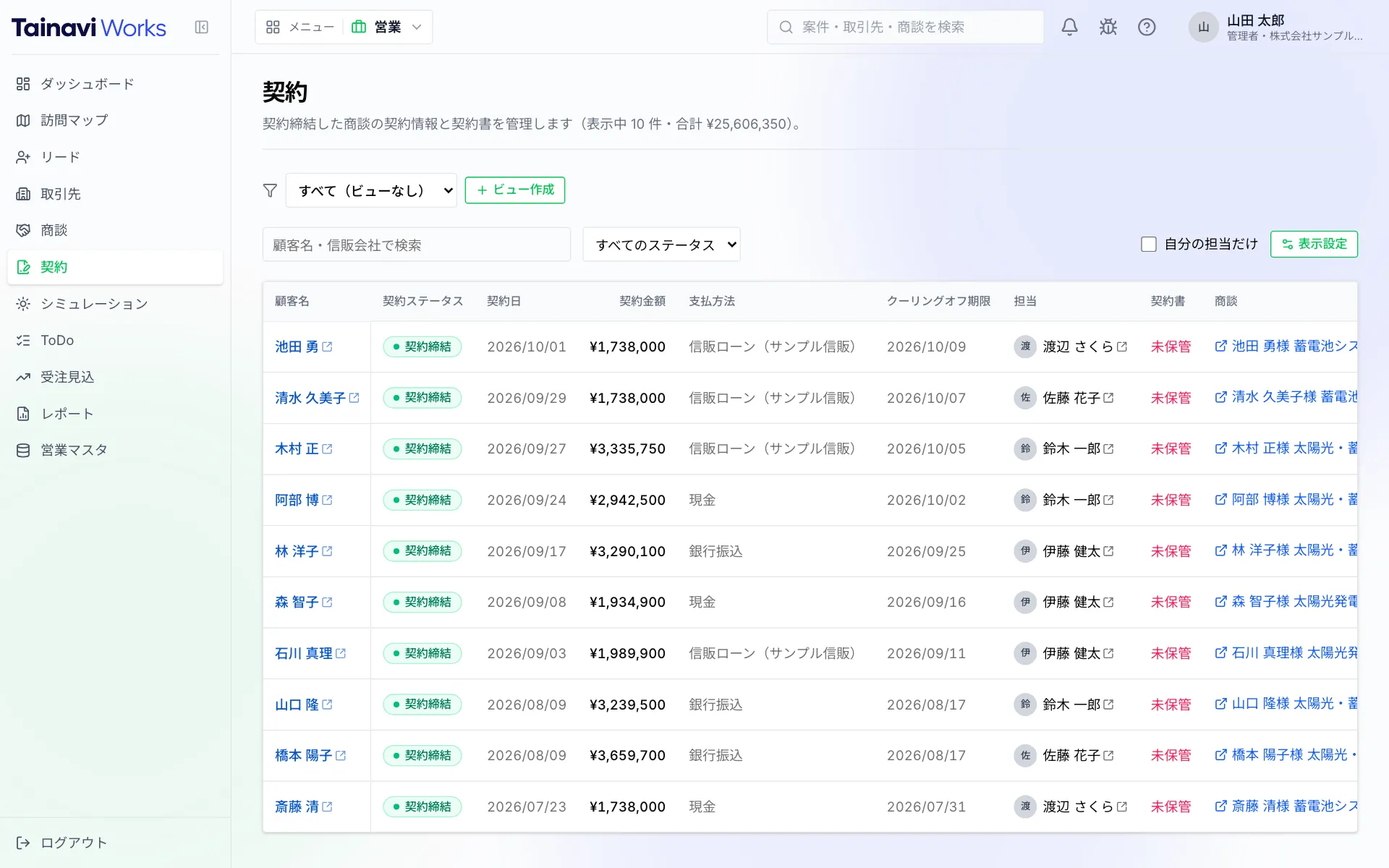Click the 顧客名・信販会社で検索 field
The width and height of the screenshot is (1389, 868).
pos(416,244)
